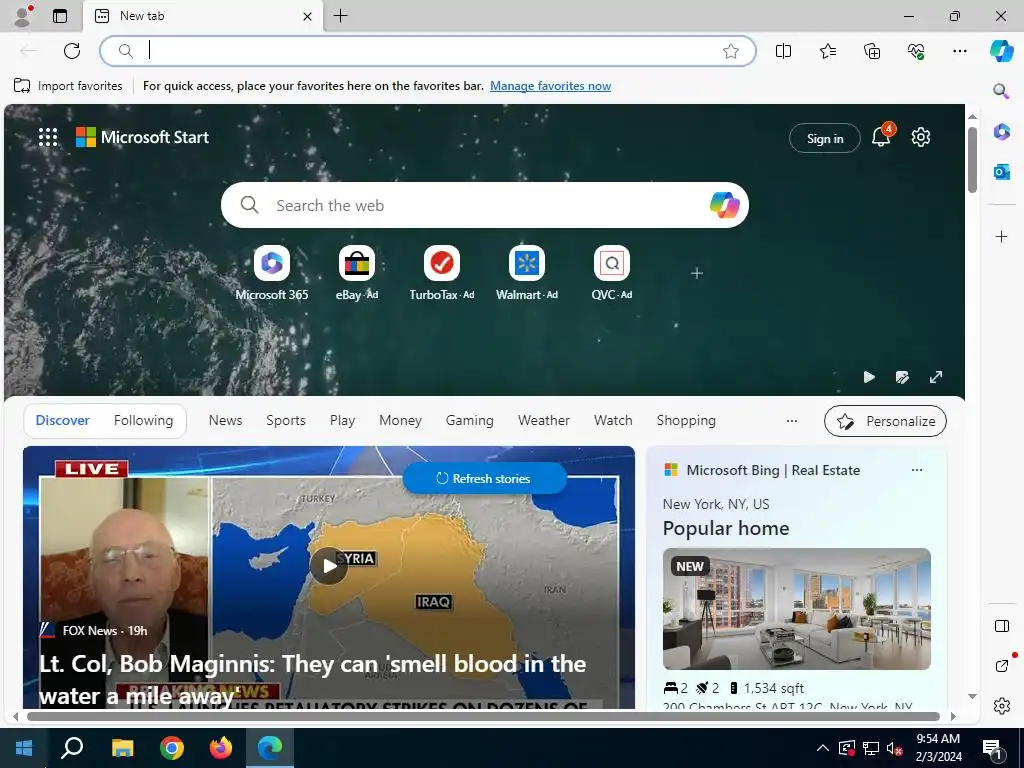The height and width of the screenshot is (768, 1024).
Task: Click the page vertical scrollbar
Action: click(972, 159)
